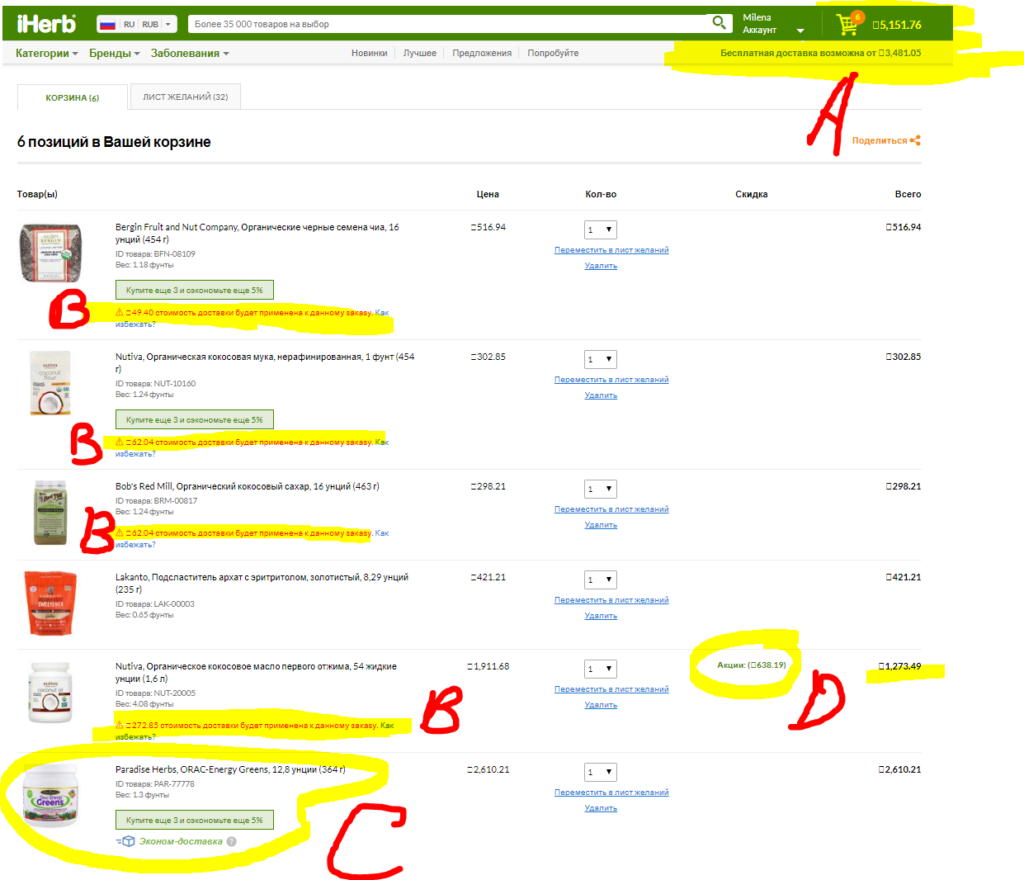Click the Поделиться link
The image size is (1024, 880).
(879, 140)
